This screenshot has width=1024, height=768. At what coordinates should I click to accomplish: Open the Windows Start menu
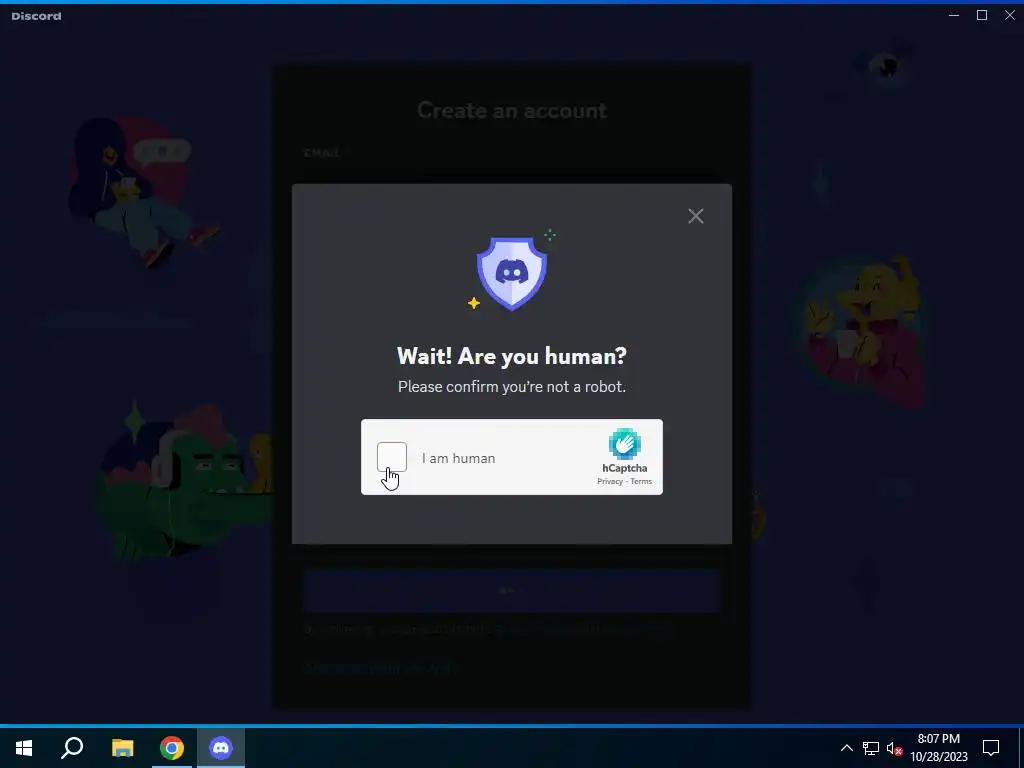pos(24,748)
